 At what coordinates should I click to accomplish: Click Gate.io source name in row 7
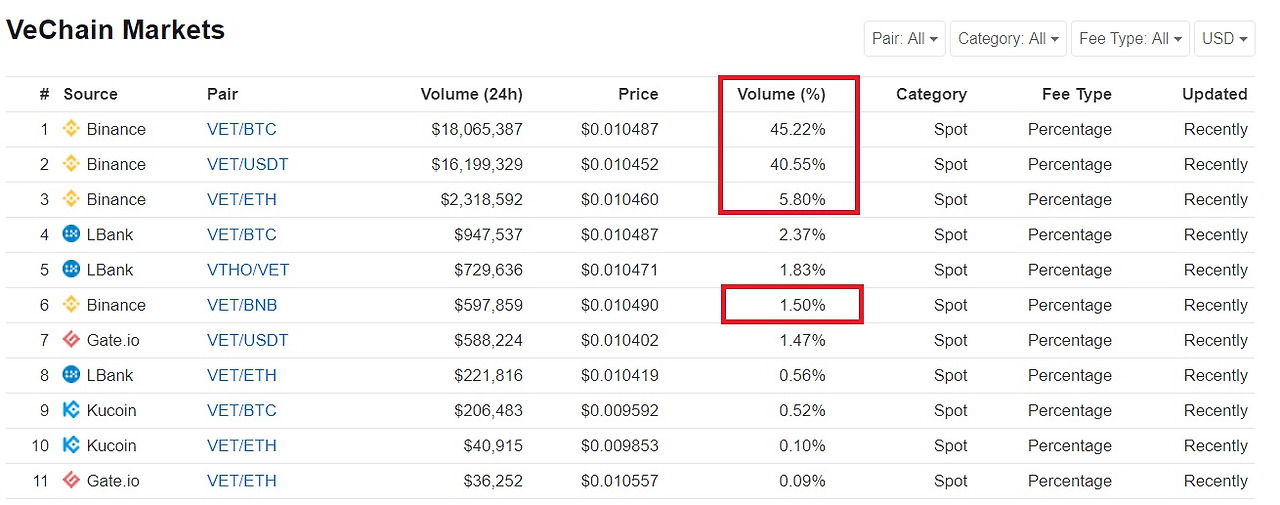113,340
